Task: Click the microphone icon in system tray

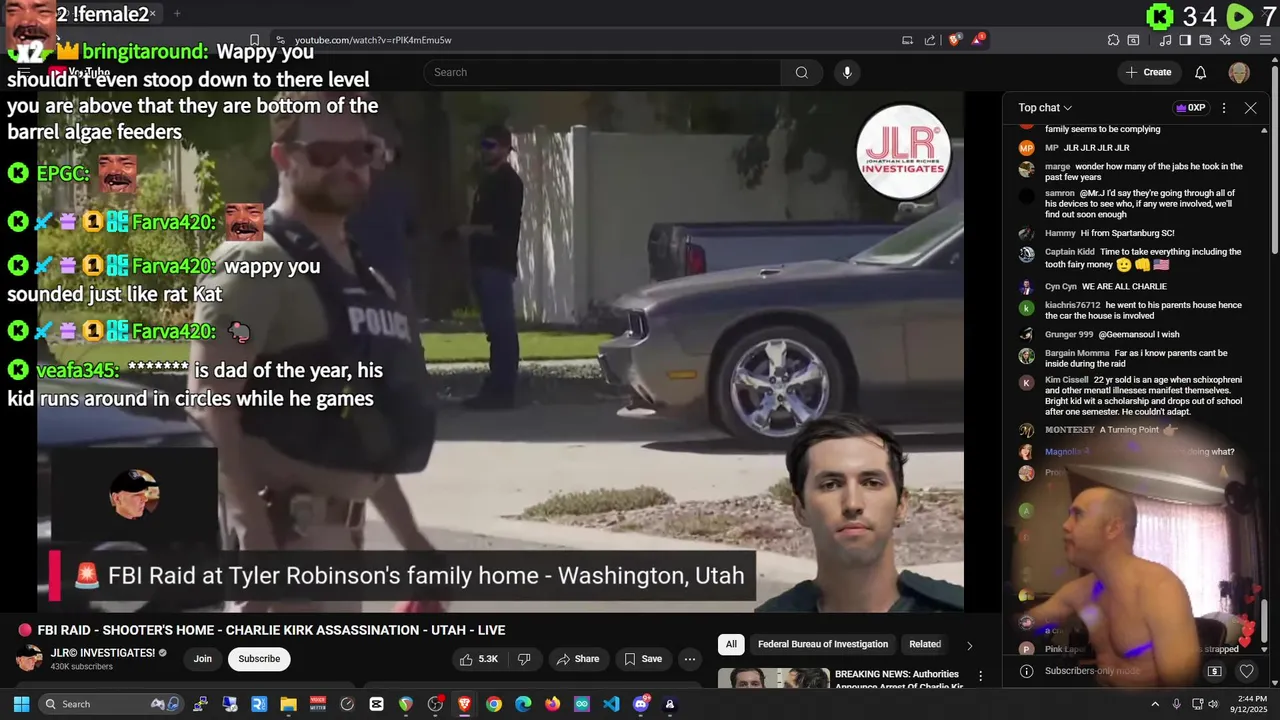Action: click(x=1176, y=704)
